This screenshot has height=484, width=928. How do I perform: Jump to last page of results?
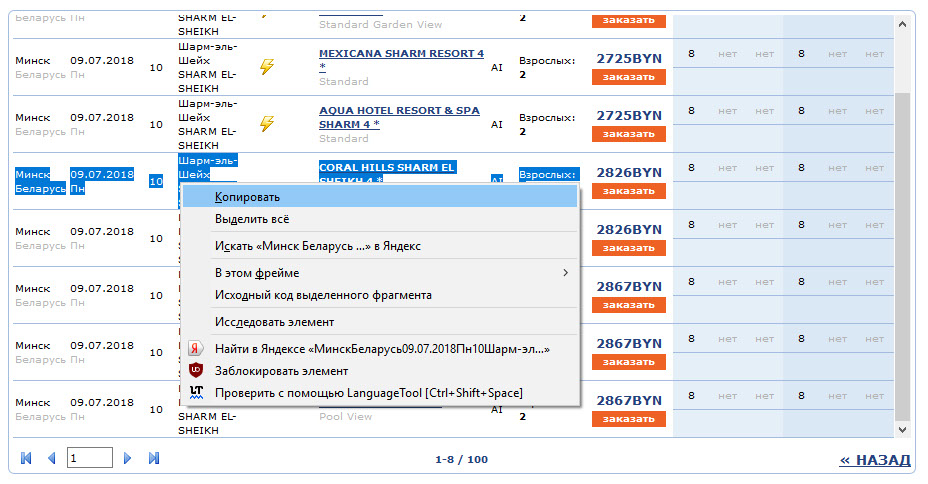pyautogui.click(x=154, y=458)
